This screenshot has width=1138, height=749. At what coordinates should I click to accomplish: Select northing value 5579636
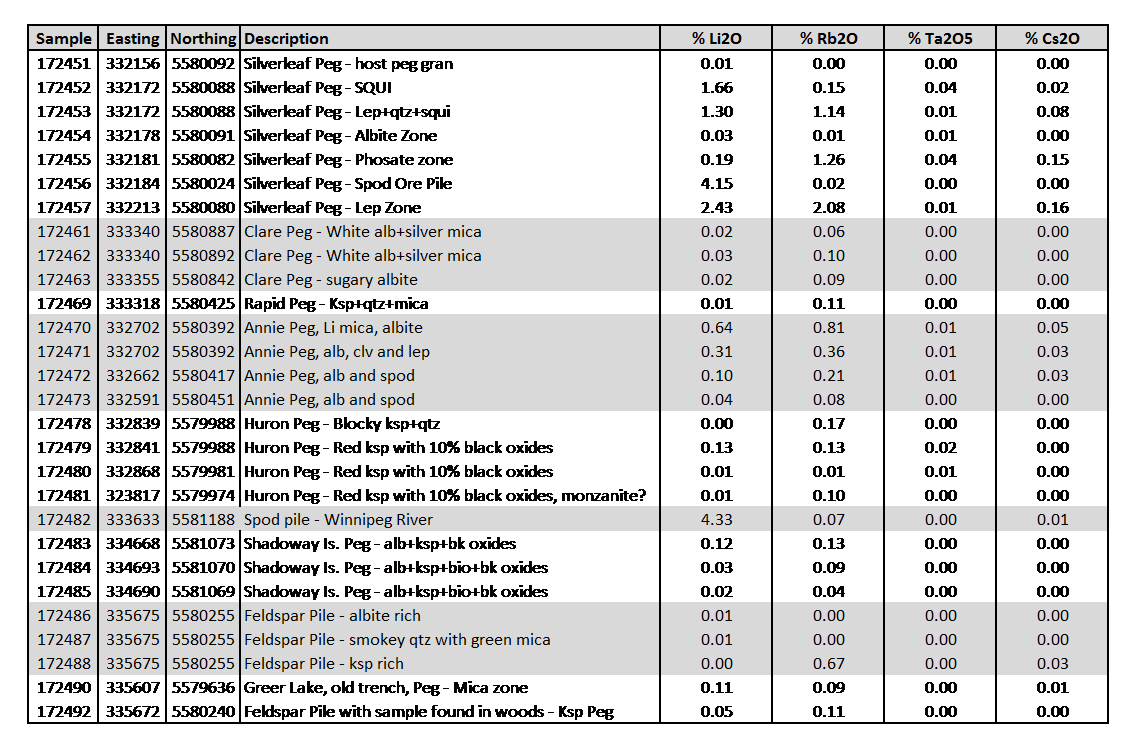203,687
